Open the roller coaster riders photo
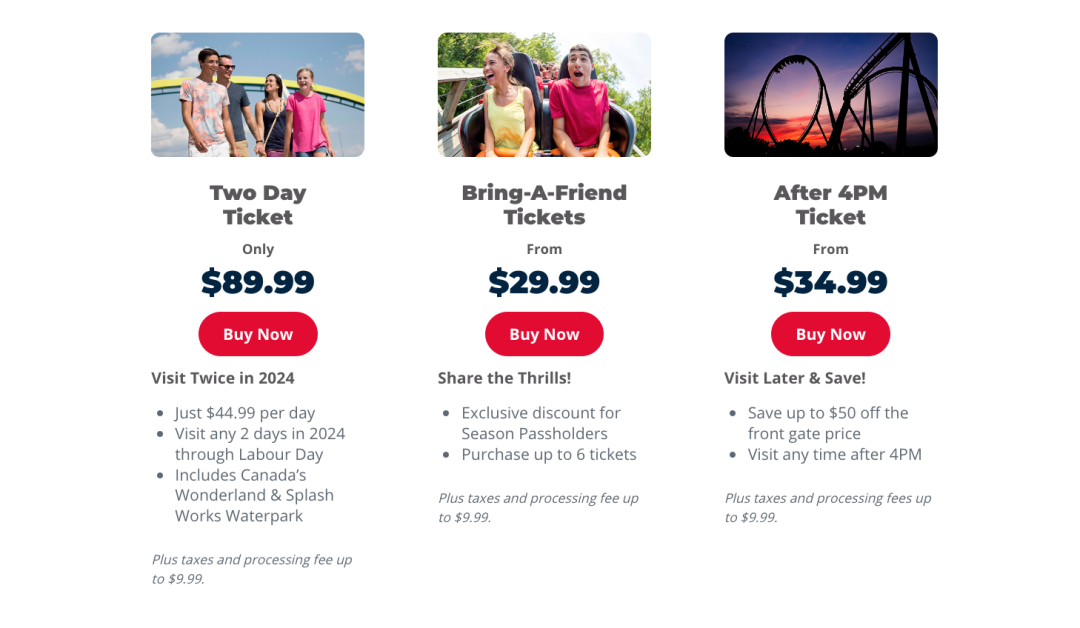This screenshot has height=628, width=1080. (544, 94)
